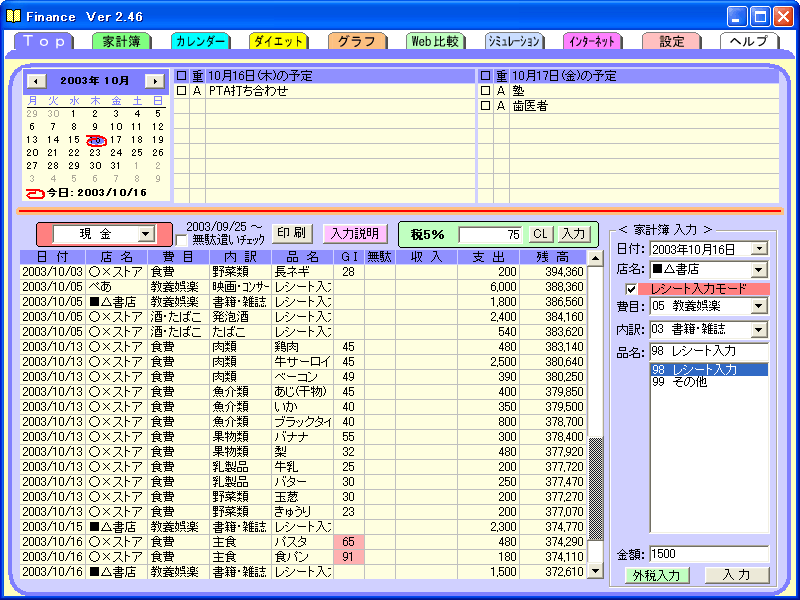
Task: Click the 品名 input field
Action: click(709, 351)
